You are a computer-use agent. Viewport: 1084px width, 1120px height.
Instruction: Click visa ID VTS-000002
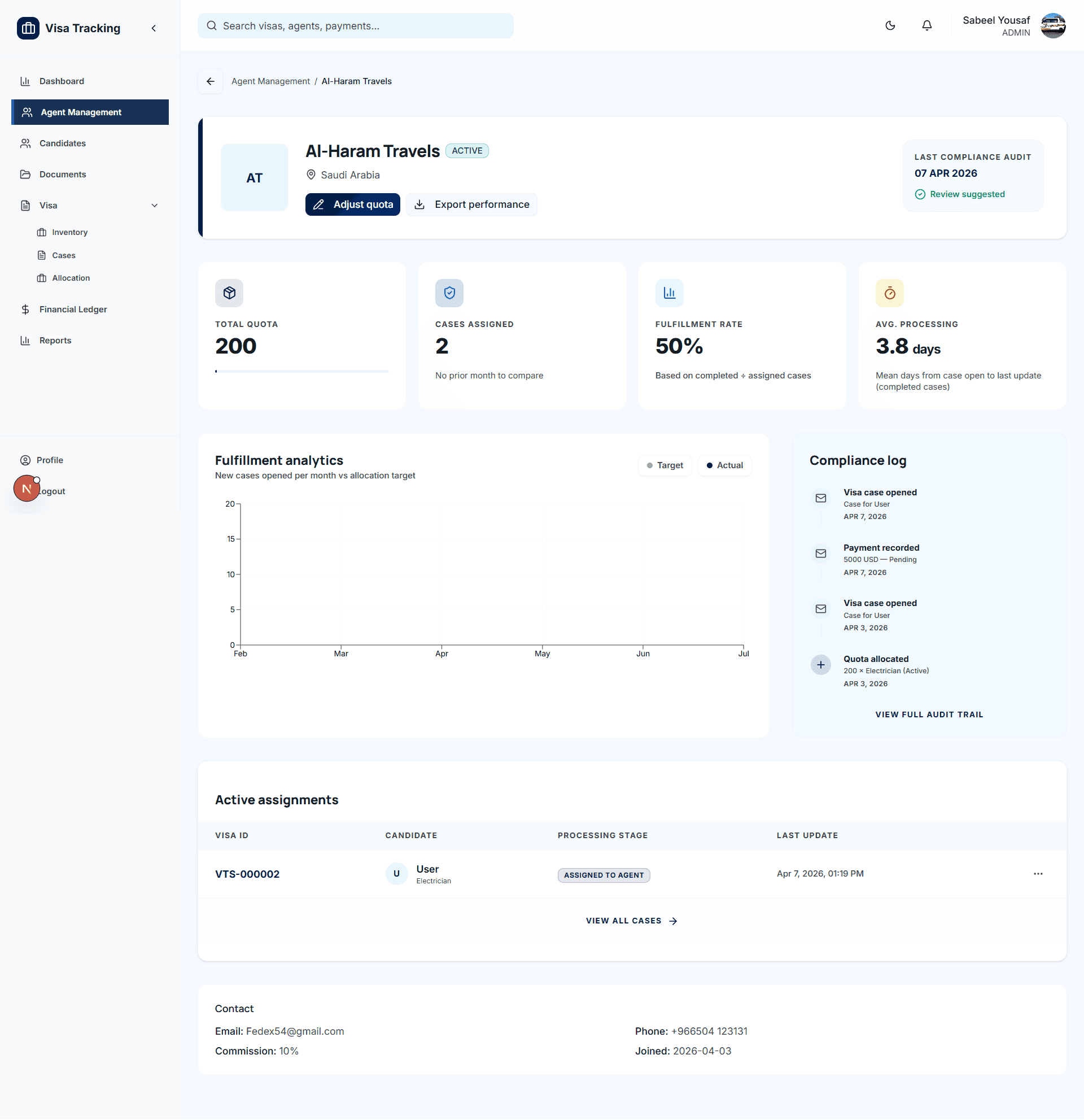(x=247, y=874)
